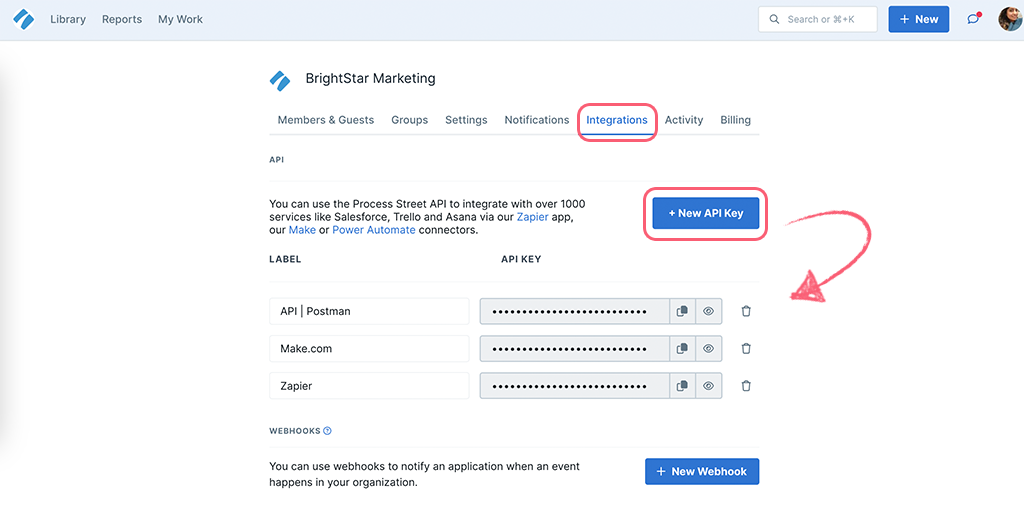Click the API KEY column header
The image size is (1024, 512).
(521, 259)
